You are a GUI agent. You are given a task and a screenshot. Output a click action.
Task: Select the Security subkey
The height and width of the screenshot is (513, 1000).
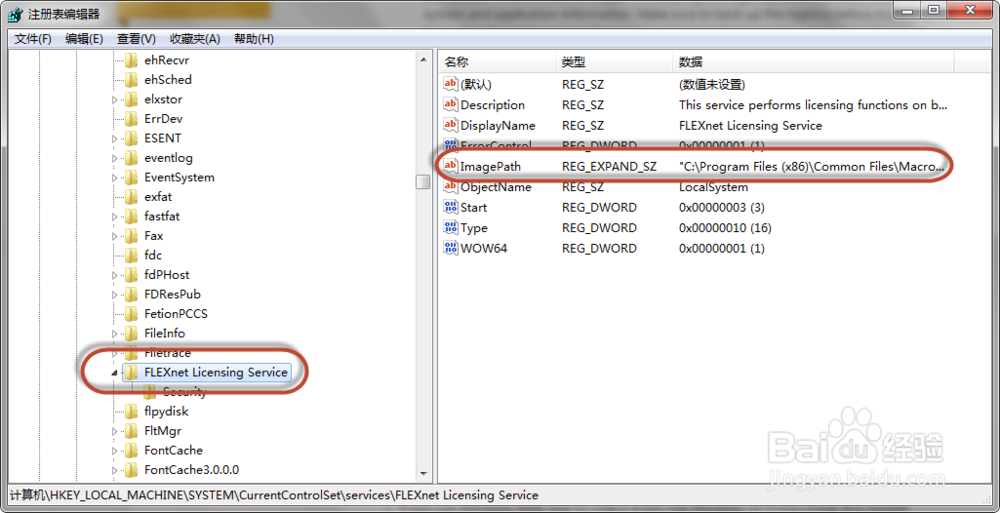(x=185, y=392)
